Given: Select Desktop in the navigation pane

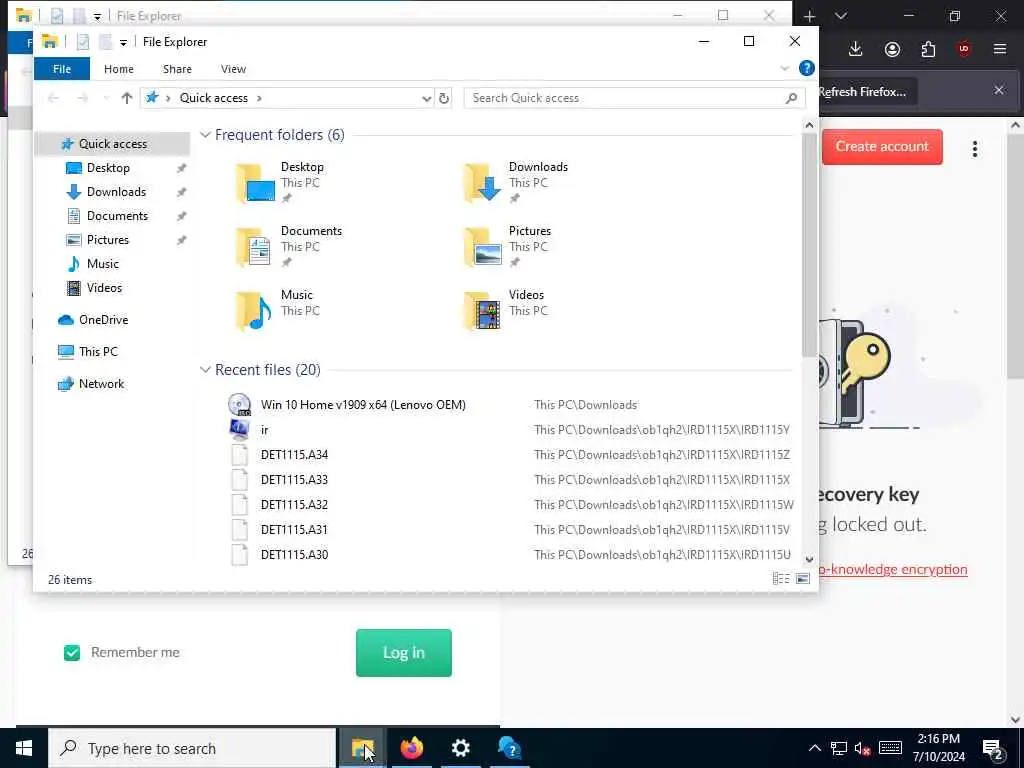Looking at the screenshot, I should [108, 168].
